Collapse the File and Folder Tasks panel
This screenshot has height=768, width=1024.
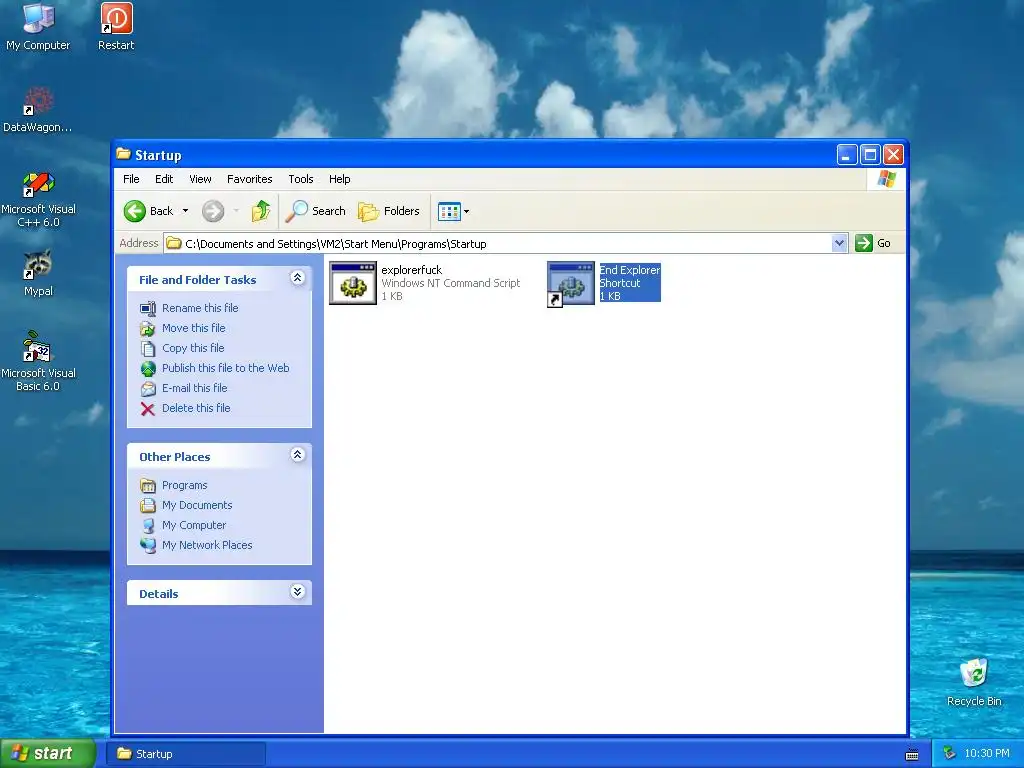(297, 278)
